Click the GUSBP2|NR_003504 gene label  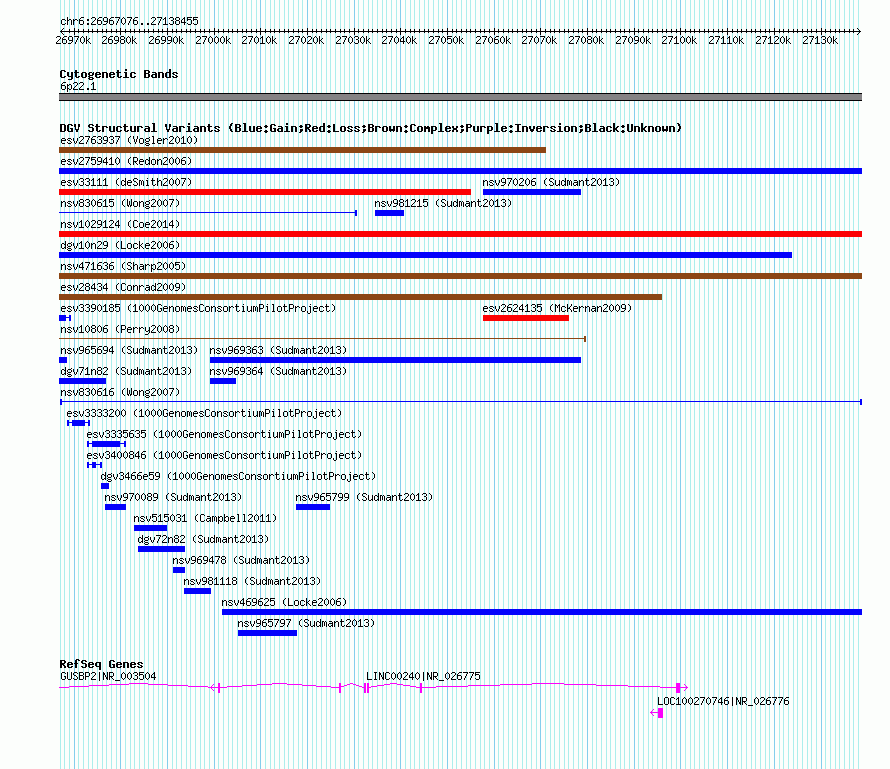108,676
